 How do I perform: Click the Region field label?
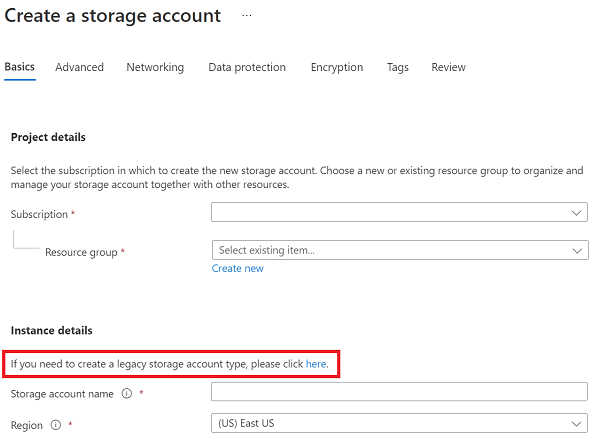pyautogui.click(x=27, y=425)
